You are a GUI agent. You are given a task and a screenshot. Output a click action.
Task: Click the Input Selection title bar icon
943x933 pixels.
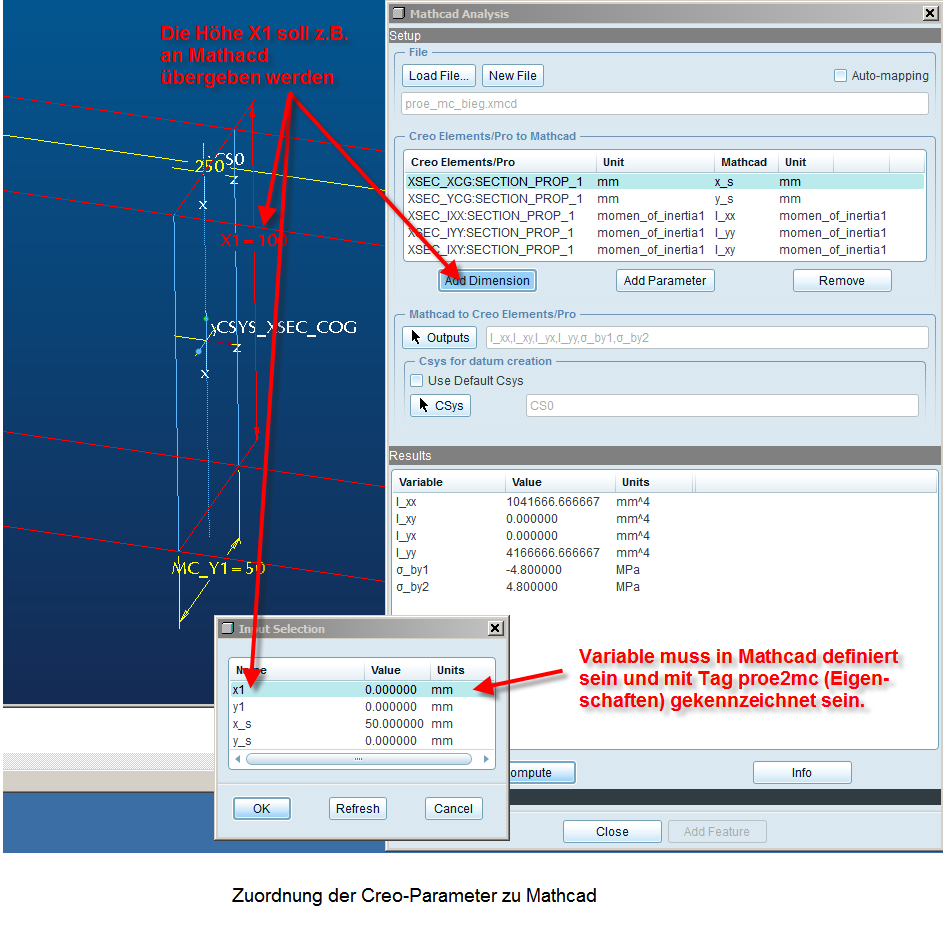coord(227,628)
